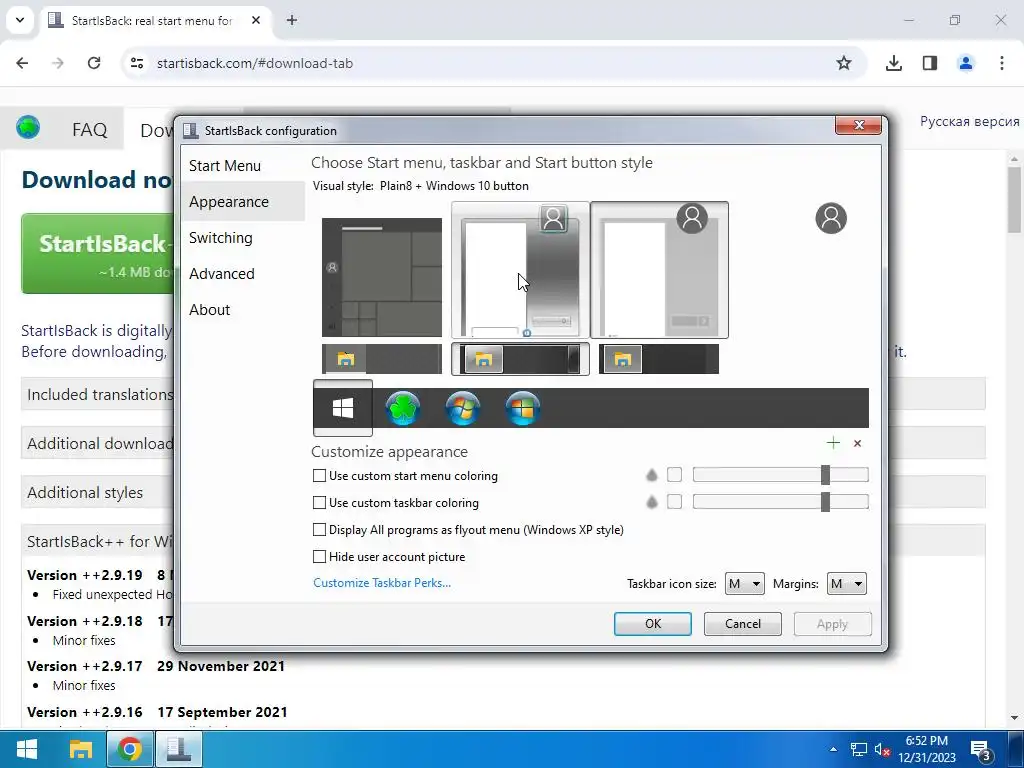The height and width of the screenshot is (768, 1024).
Task: Open the muted volume tray icon
Action: (882, 750)
